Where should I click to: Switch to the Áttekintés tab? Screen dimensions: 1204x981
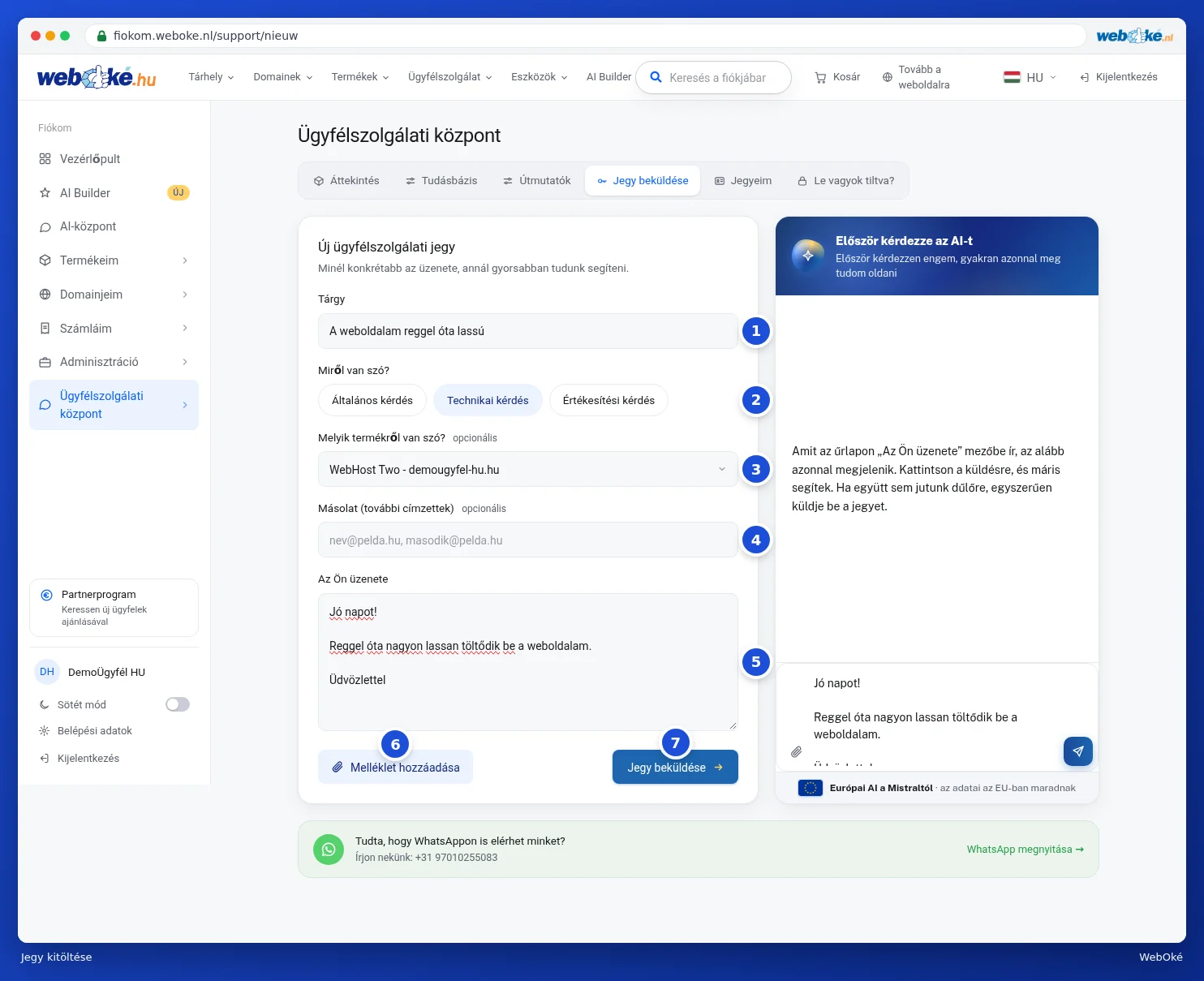tap(346, 181)
